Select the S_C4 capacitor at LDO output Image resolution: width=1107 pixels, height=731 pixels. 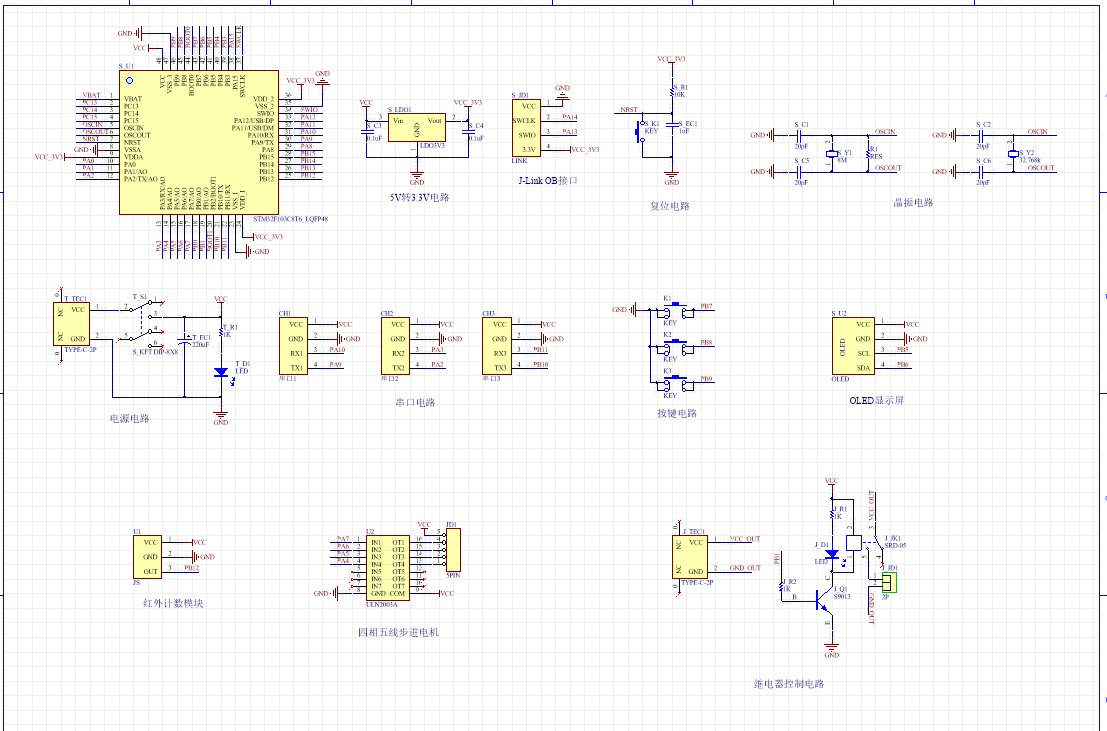pos(468,131)
